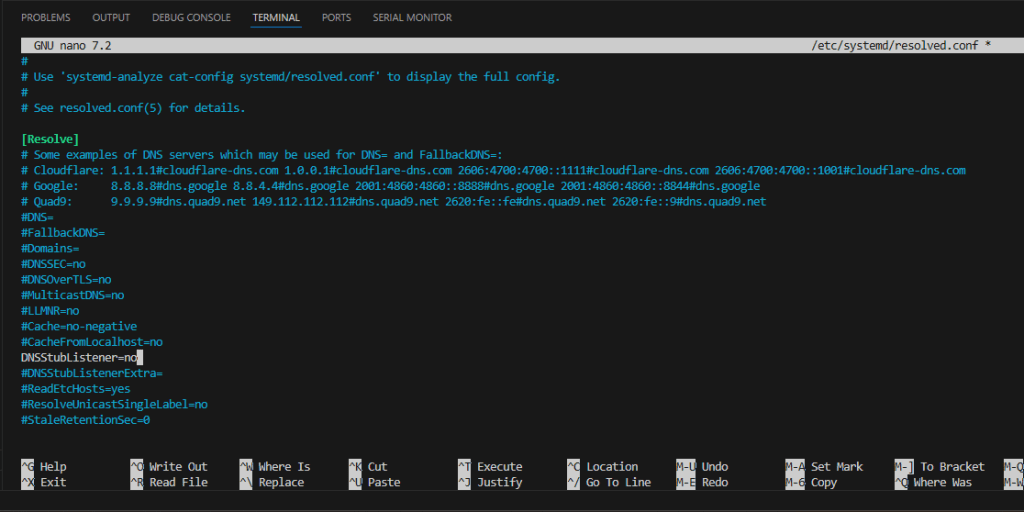Image resolution: width=1024 pixels, height=512 pixels.
Task: Click the Exit shortcut in nano footer
Action: pos(53,483)
